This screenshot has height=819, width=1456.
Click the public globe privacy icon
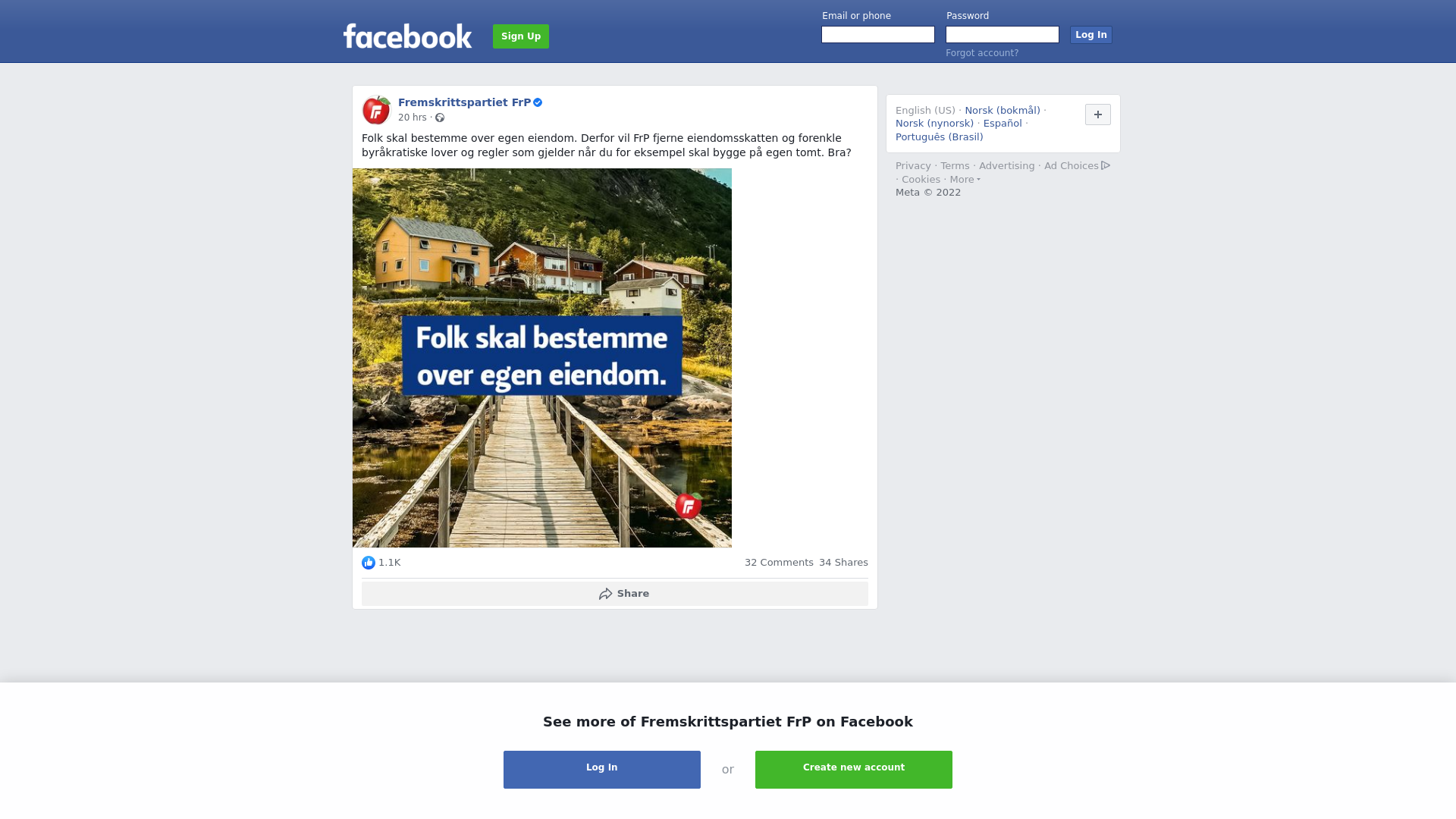pyautogui.click(x=440, y=118)
